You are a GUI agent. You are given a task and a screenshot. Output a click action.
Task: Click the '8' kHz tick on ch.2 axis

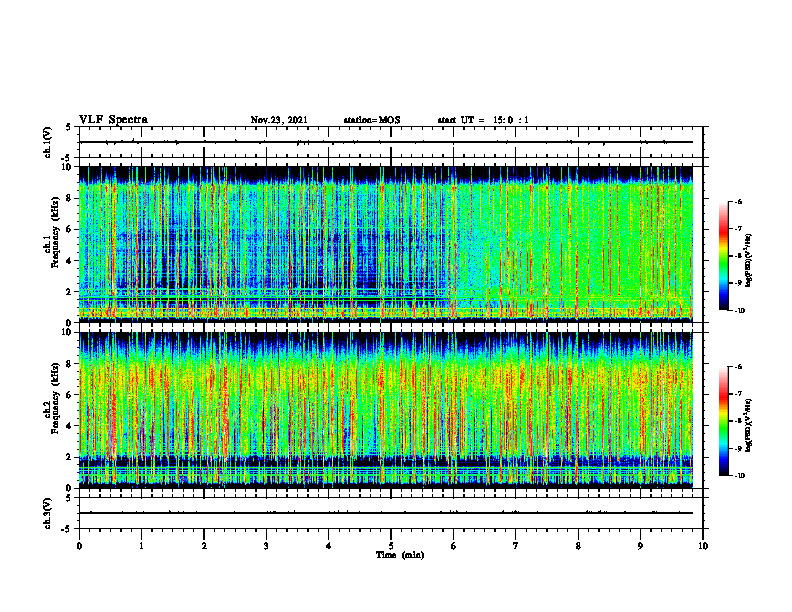tap(70, 364)
